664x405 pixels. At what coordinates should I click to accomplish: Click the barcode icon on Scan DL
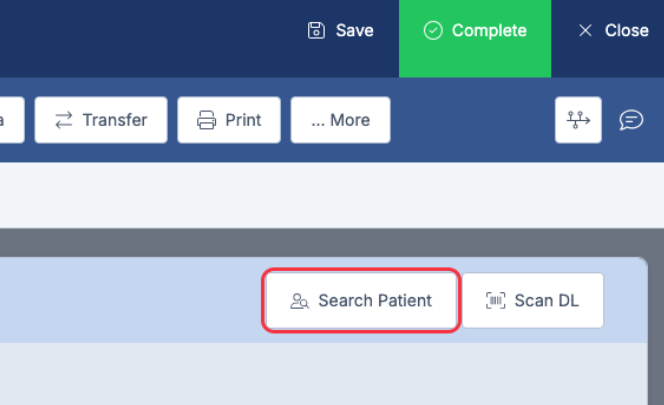[x=495, y=300]
